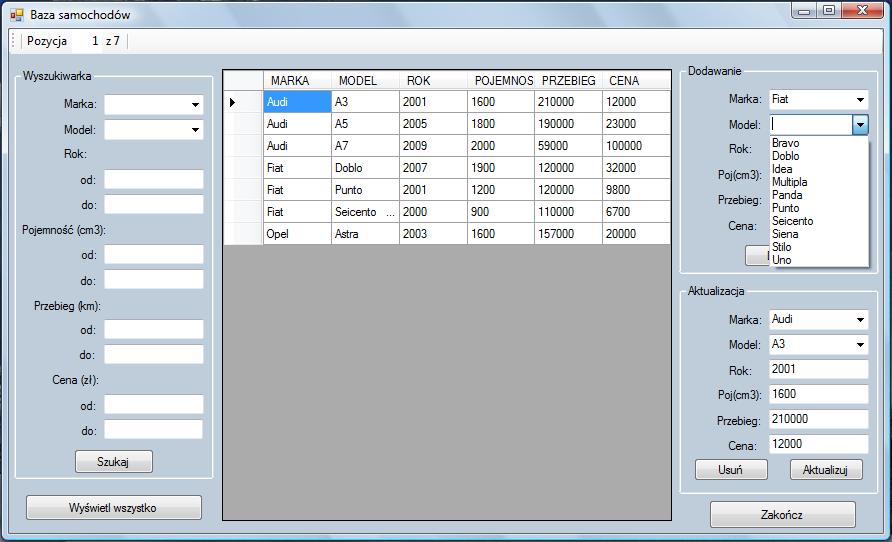Screen dimensions: 892x542
Task: Click the Pozycja number box in toolbar
Action: coord(87,41)
